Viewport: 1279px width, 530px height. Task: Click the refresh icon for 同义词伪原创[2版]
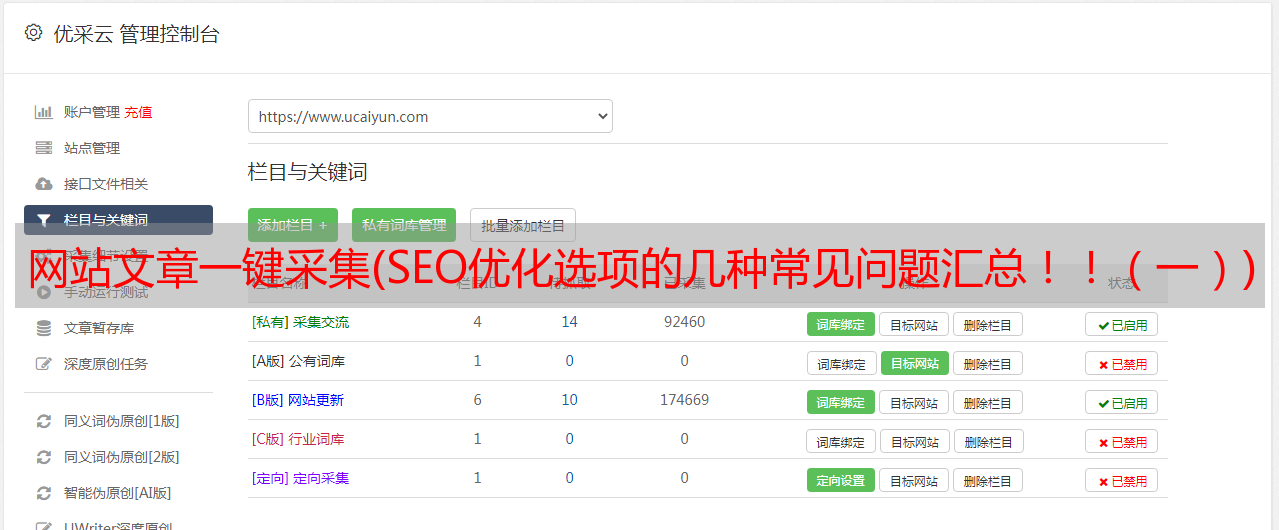pos(44,457)
